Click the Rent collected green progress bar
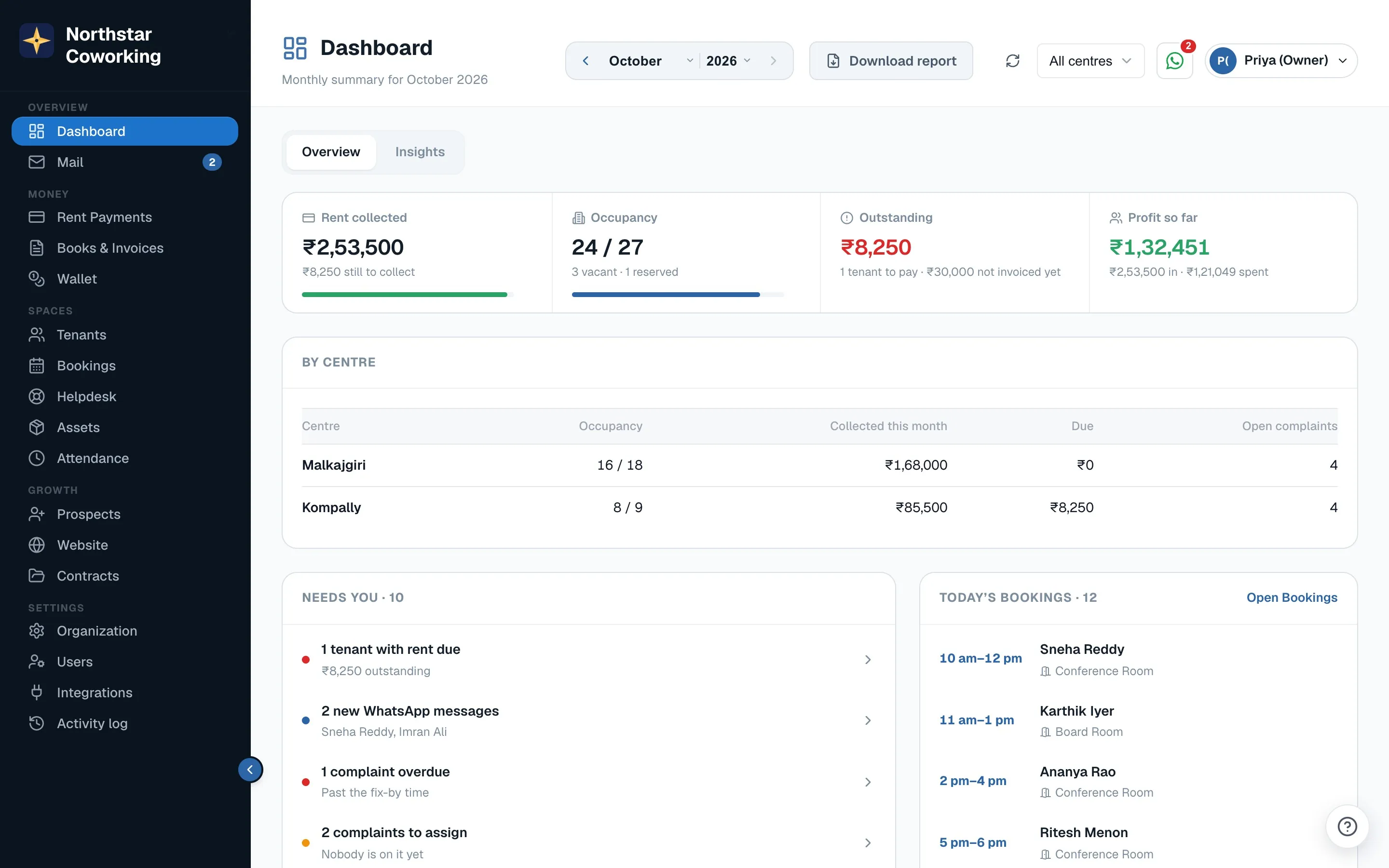 pos(405,295)
